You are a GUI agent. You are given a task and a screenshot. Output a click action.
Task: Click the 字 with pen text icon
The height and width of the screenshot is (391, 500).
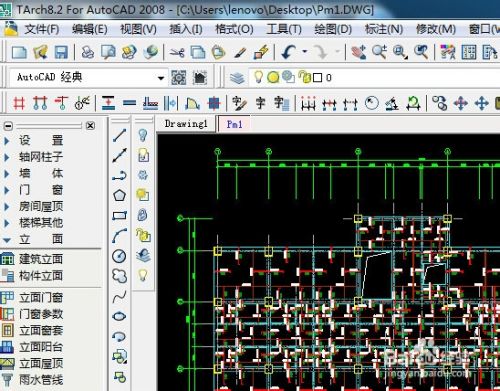tap(239, 103)
